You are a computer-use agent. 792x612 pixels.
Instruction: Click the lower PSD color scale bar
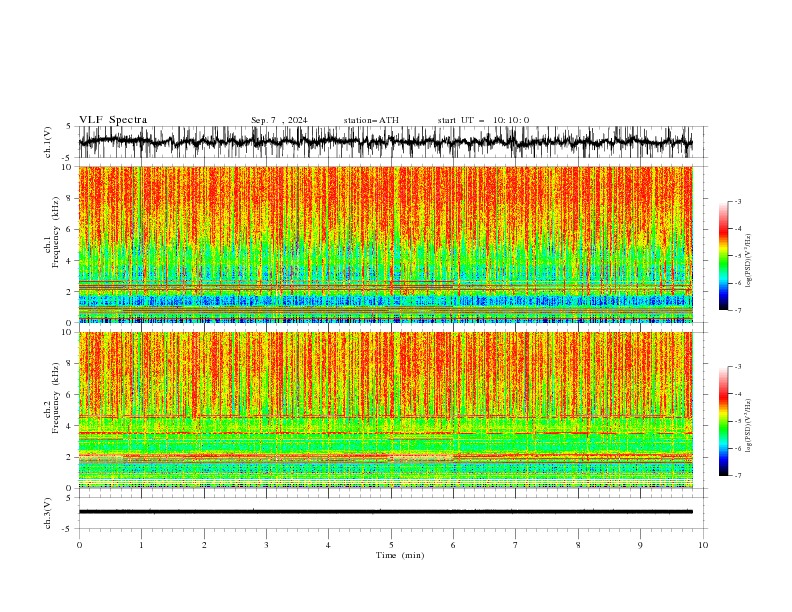723,421
